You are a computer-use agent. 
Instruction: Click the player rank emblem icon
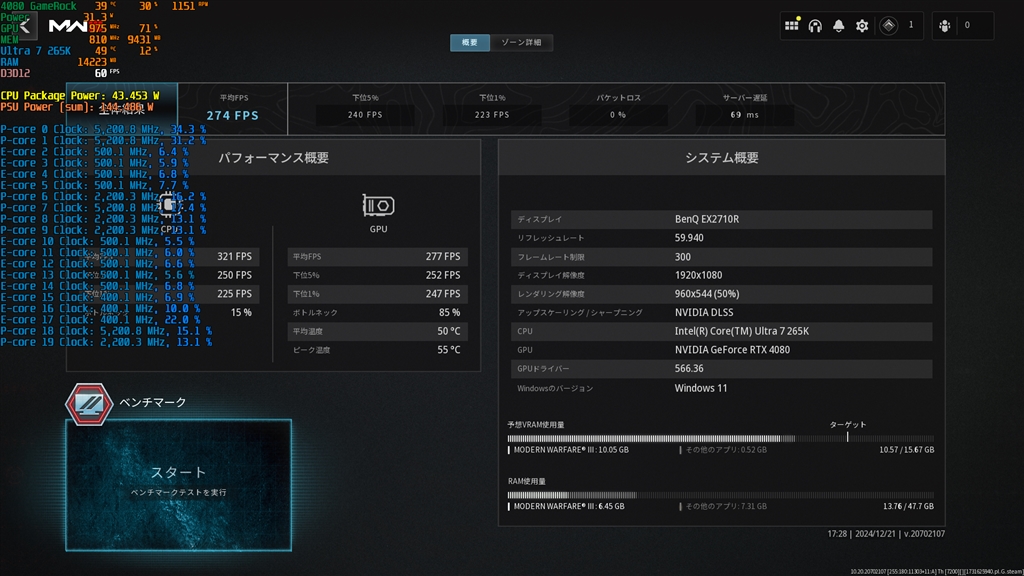[x=889, y=25]
